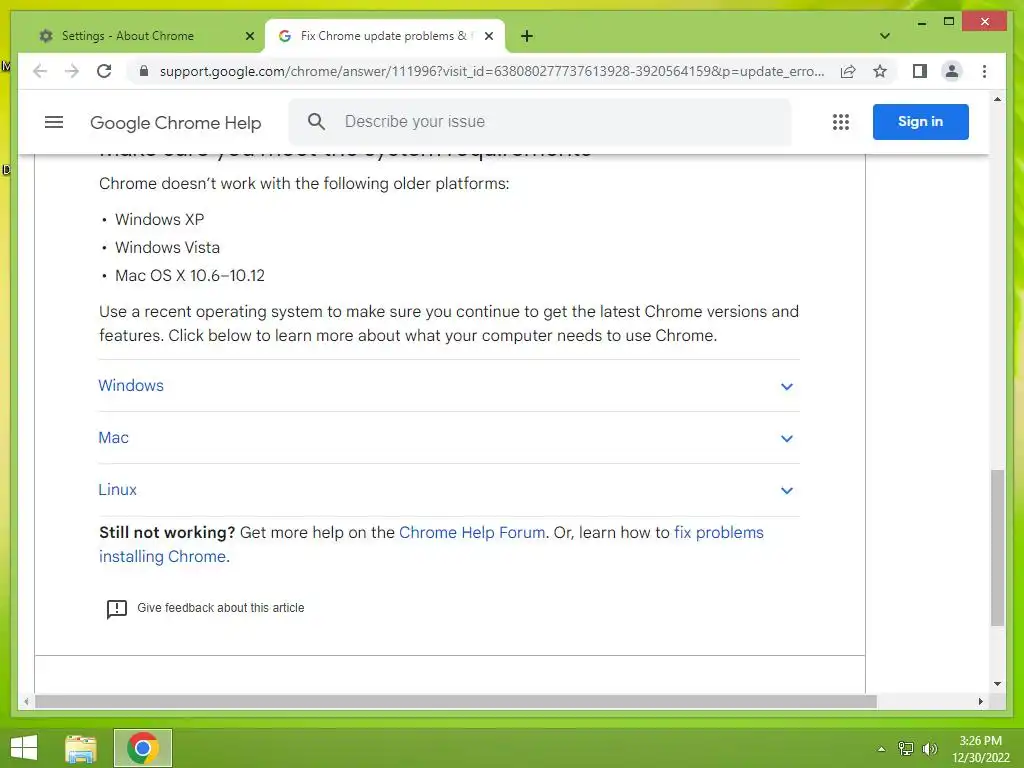The height and width of the screenshot is (768, 1024).
Task: Open the volume tray icon
Action: (930, 749)
